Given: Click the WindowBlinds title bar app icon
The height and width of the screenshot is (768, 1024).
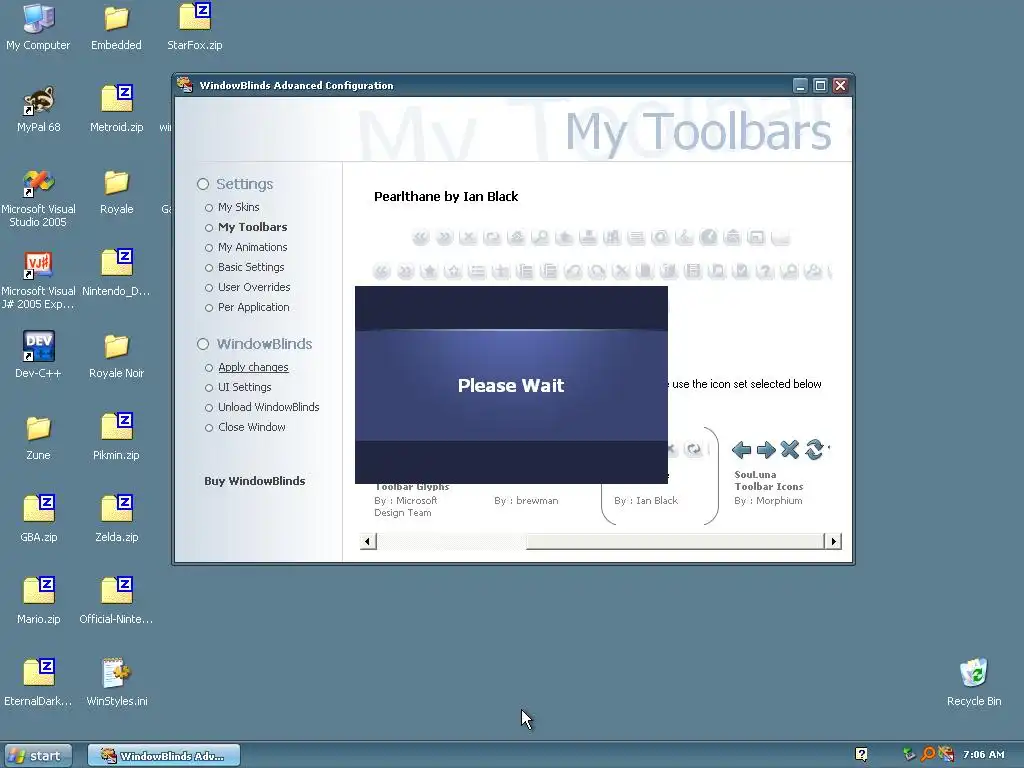Looking at the screenshot, I should 185,85.
